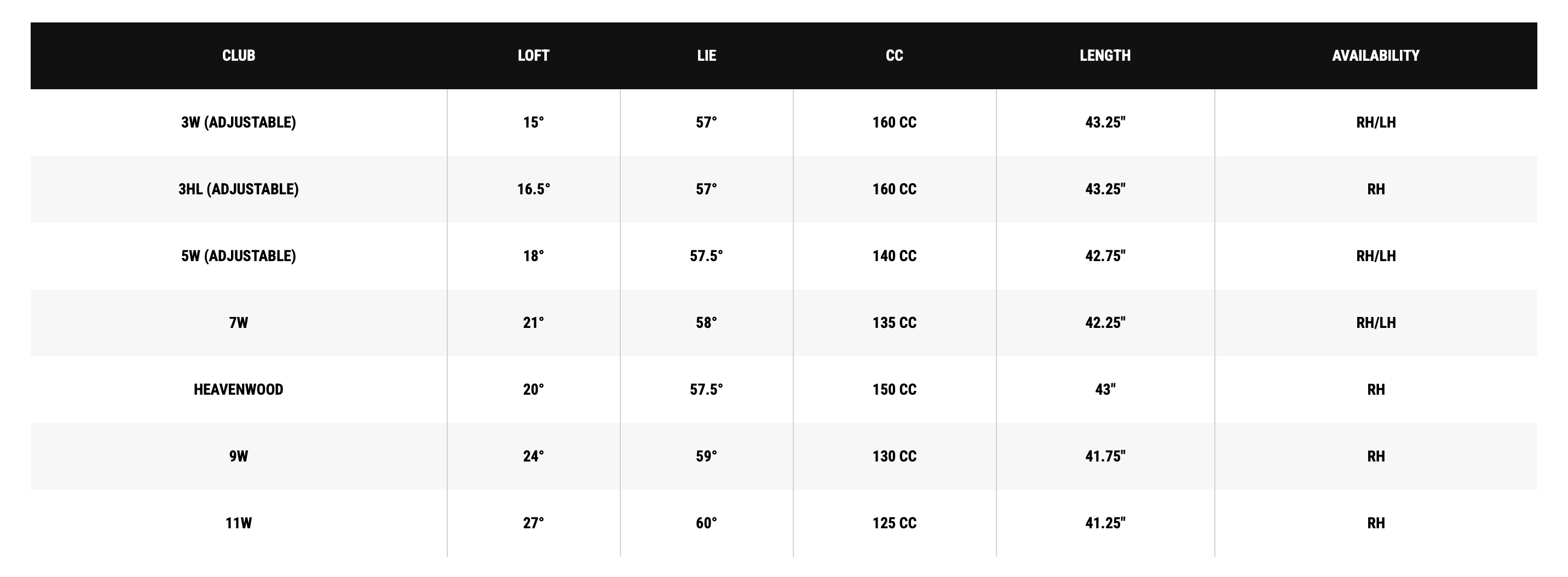This screenshot has height=577, width=1568.
Task: Click the CC column header
Action: click(894, 55)
